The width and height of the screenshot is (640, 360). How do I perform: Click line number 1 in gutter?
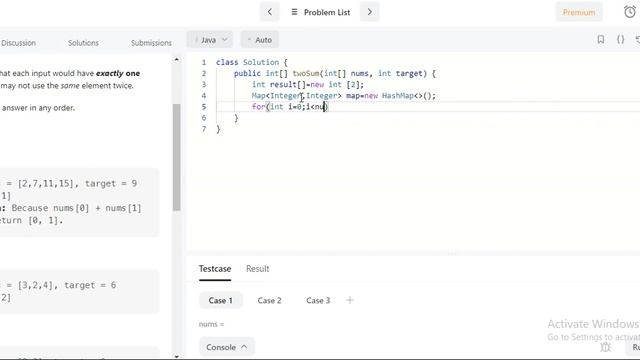(x=204, y=62)
